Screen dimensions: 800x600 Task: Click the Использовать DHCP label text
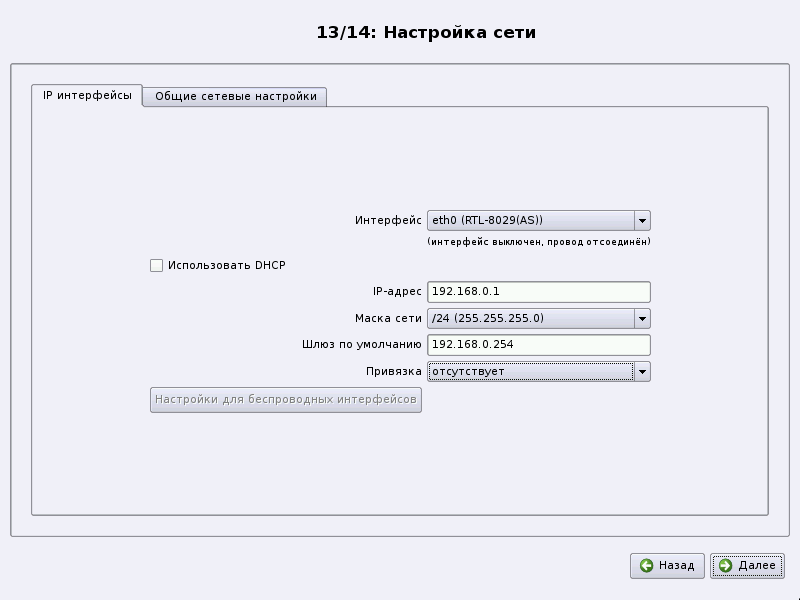(226, 265)
